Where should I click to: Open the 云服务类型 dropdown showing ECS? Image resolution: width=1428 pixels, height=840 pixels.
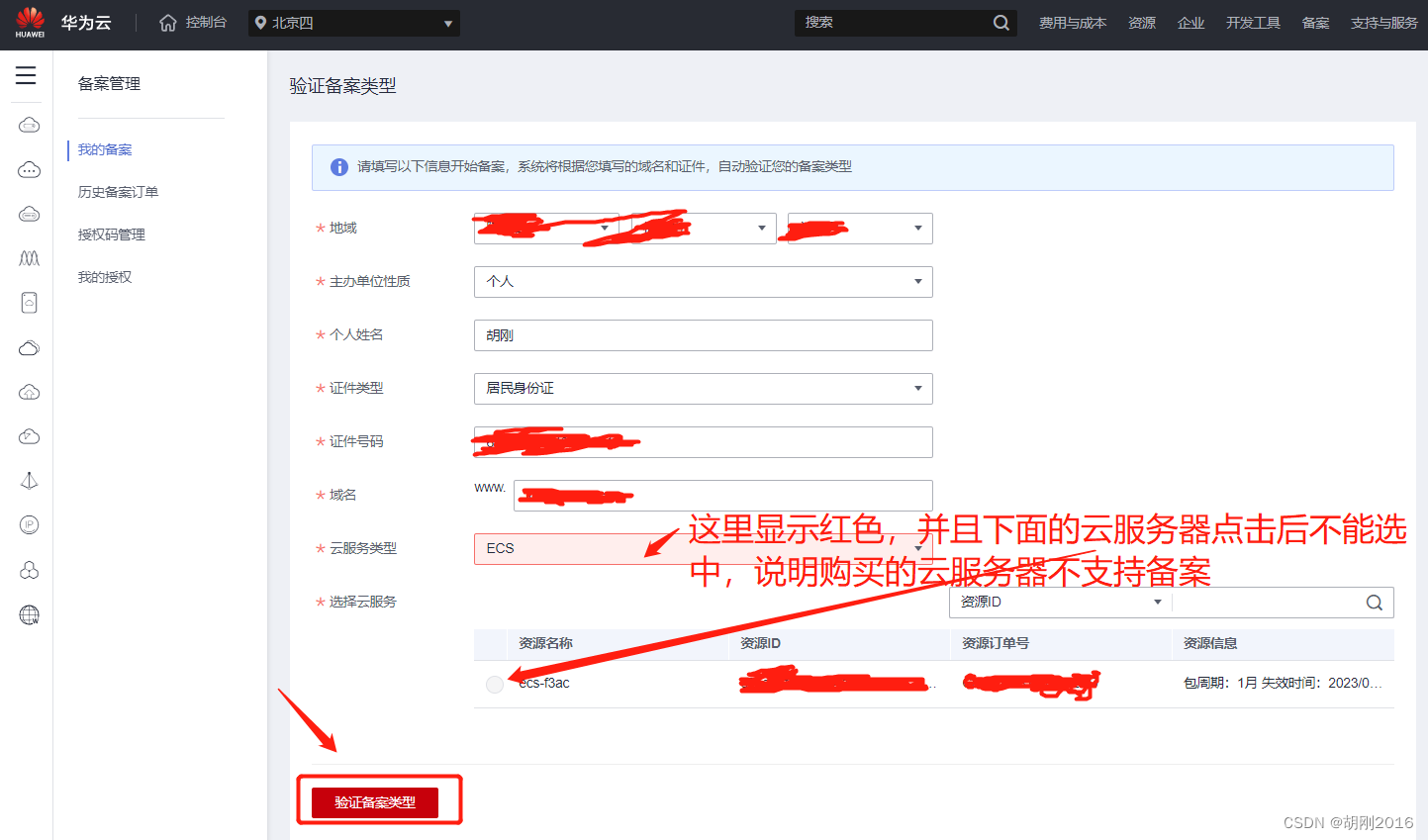(x=704, y=549)
